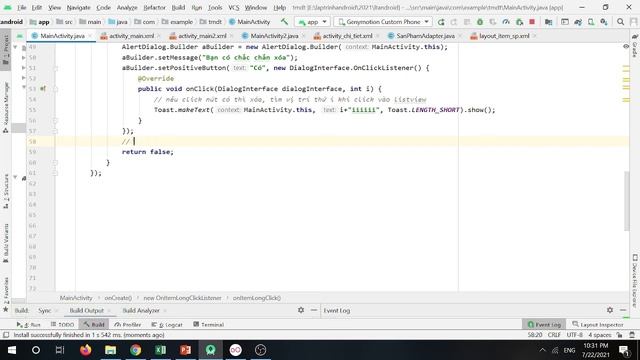Switch to the Build Analyzer tab

(x=141, y=310)
